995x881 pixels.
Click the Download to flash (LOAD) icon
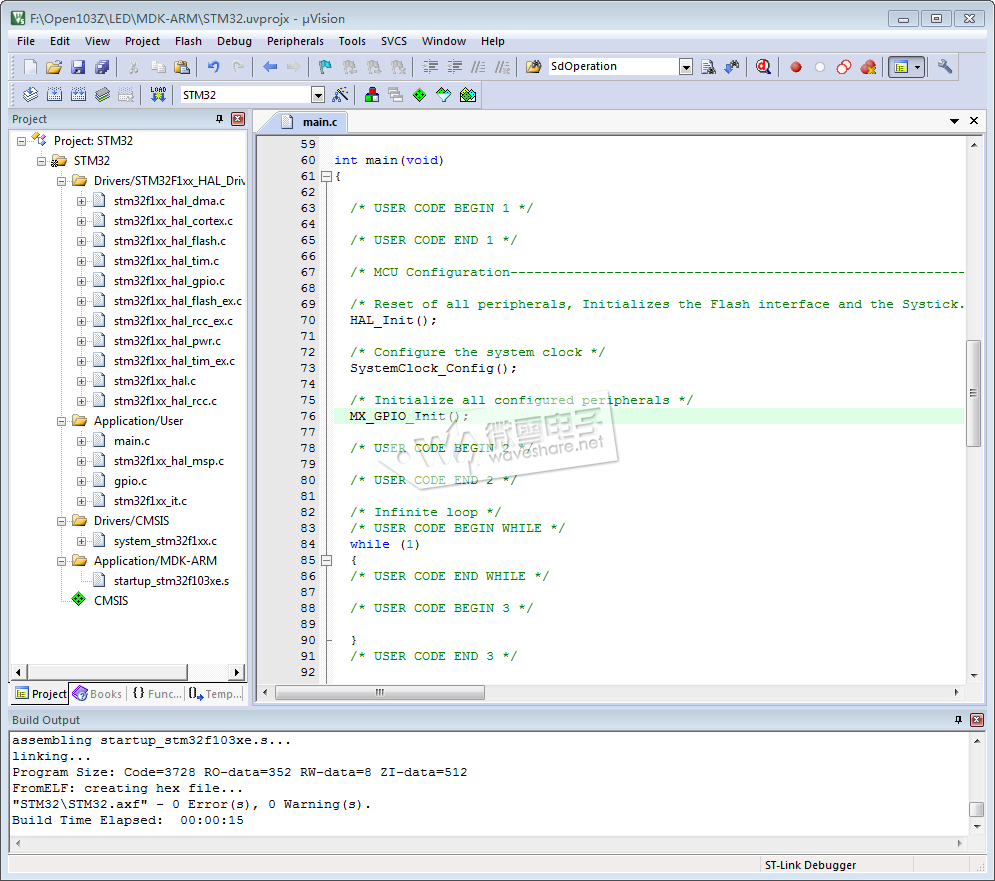(x=158, y=95)
